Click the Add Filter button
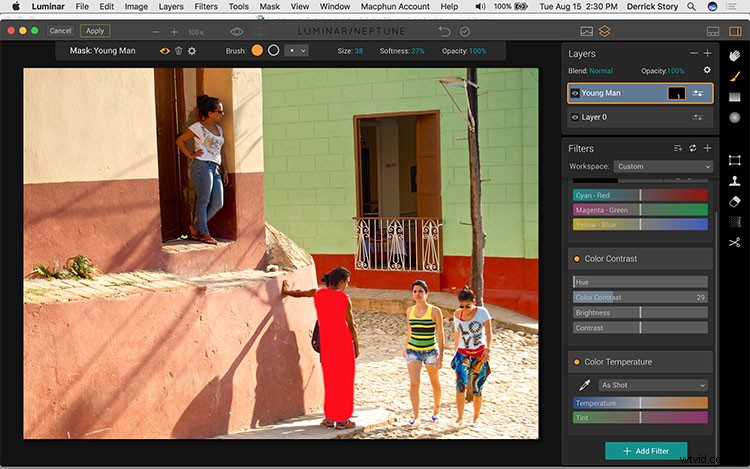The height and width of the screenshot is (469, 750). click(x=646, y=451)
